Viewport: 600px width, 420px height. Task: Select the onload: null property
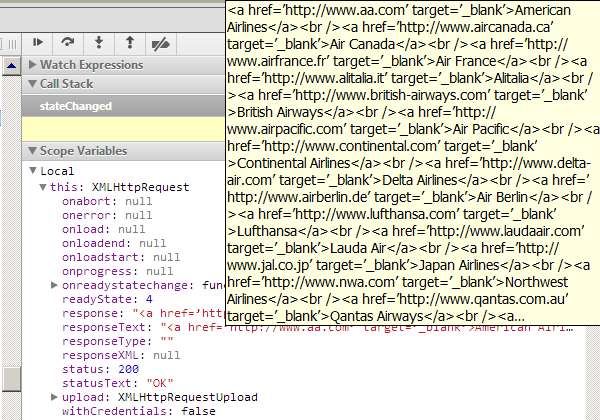coord(104,229)
